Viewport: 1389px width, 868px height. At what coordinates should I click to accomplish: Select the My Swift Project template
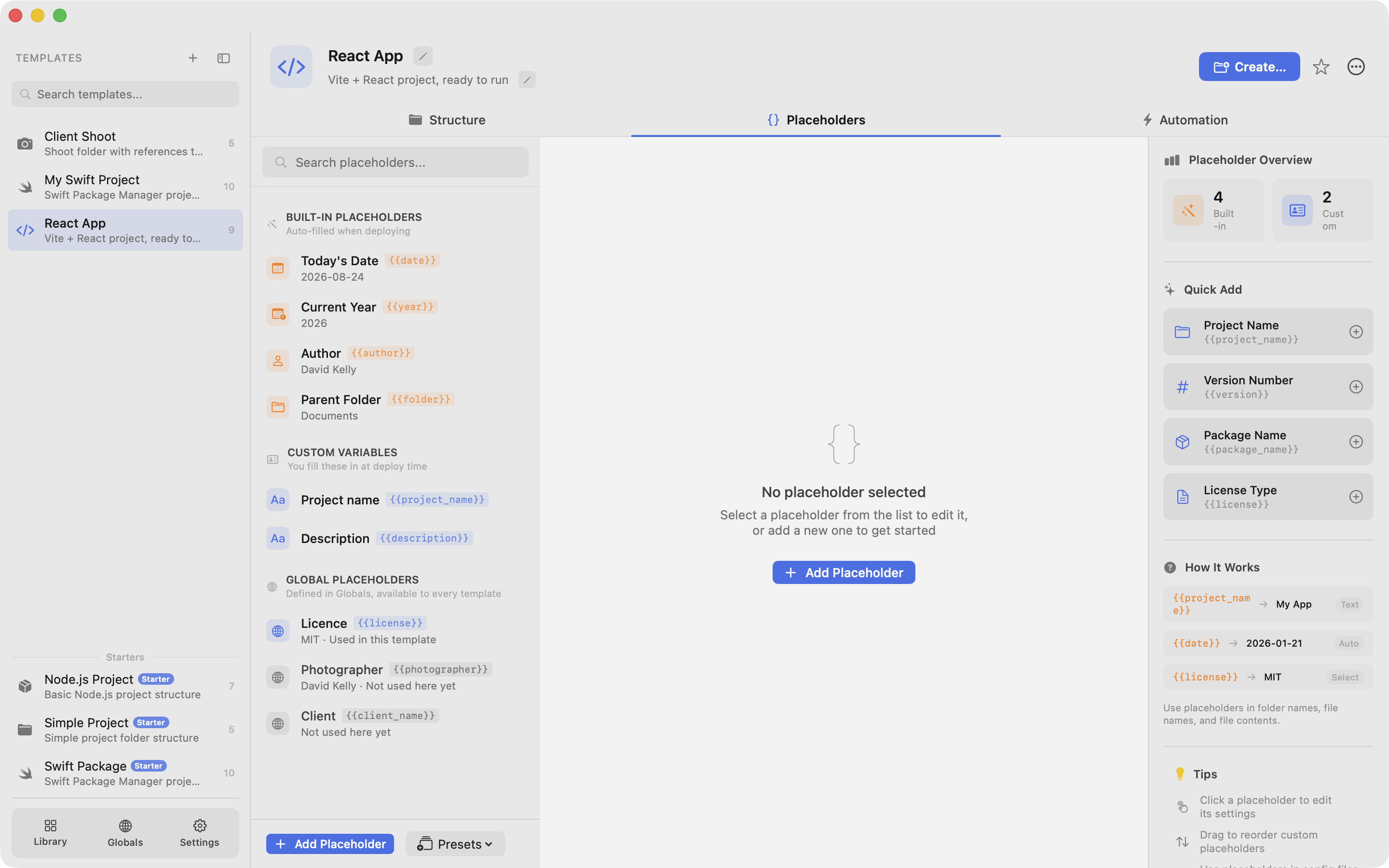pyautogui.click(x=125, y=187)
